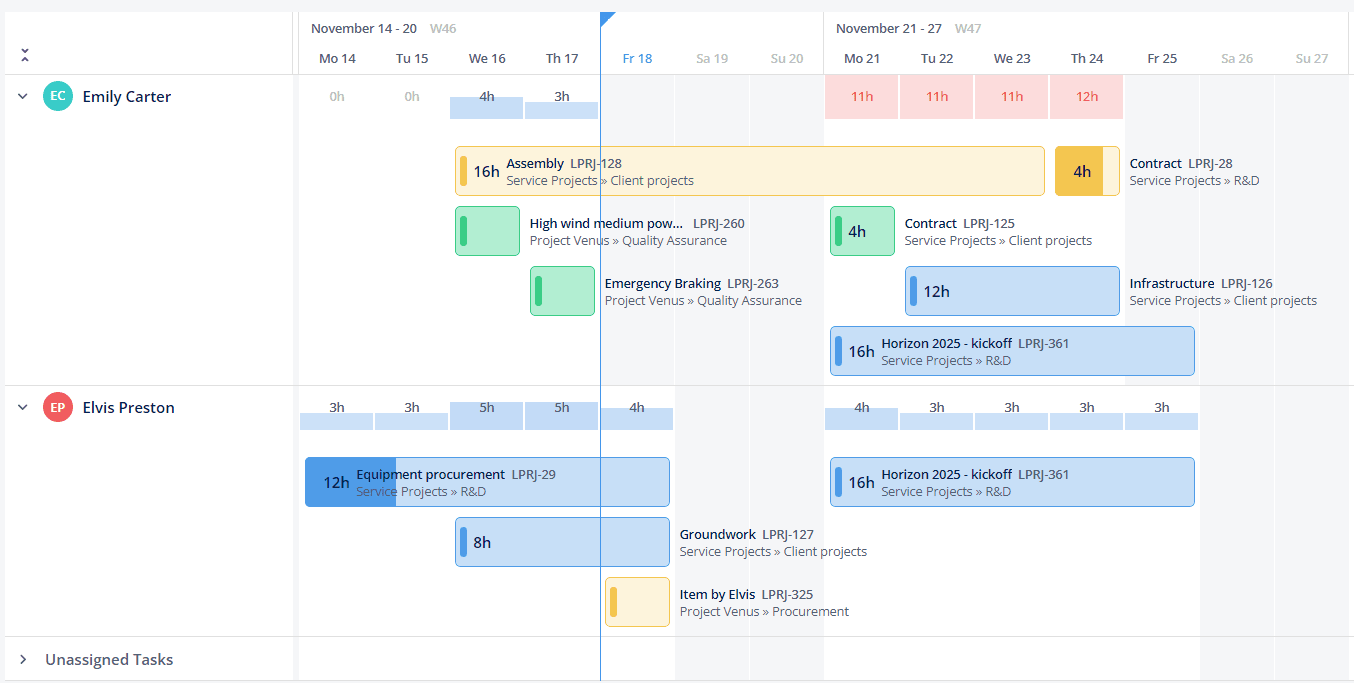1354x688 pixels.
Task: Select the Fr 25 day header
Action: [1162, 59]
